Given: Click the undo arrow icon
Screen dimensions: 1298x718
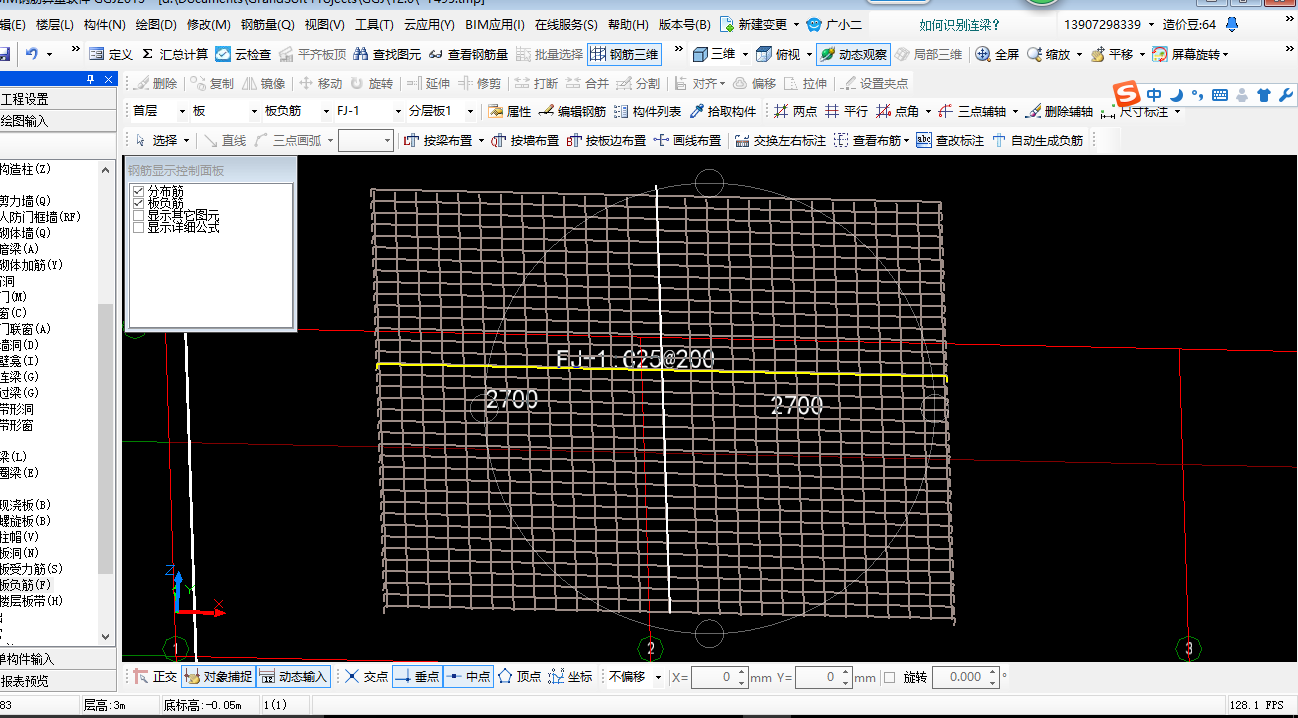Looking at the screenshot, I should tap(32, 54).
